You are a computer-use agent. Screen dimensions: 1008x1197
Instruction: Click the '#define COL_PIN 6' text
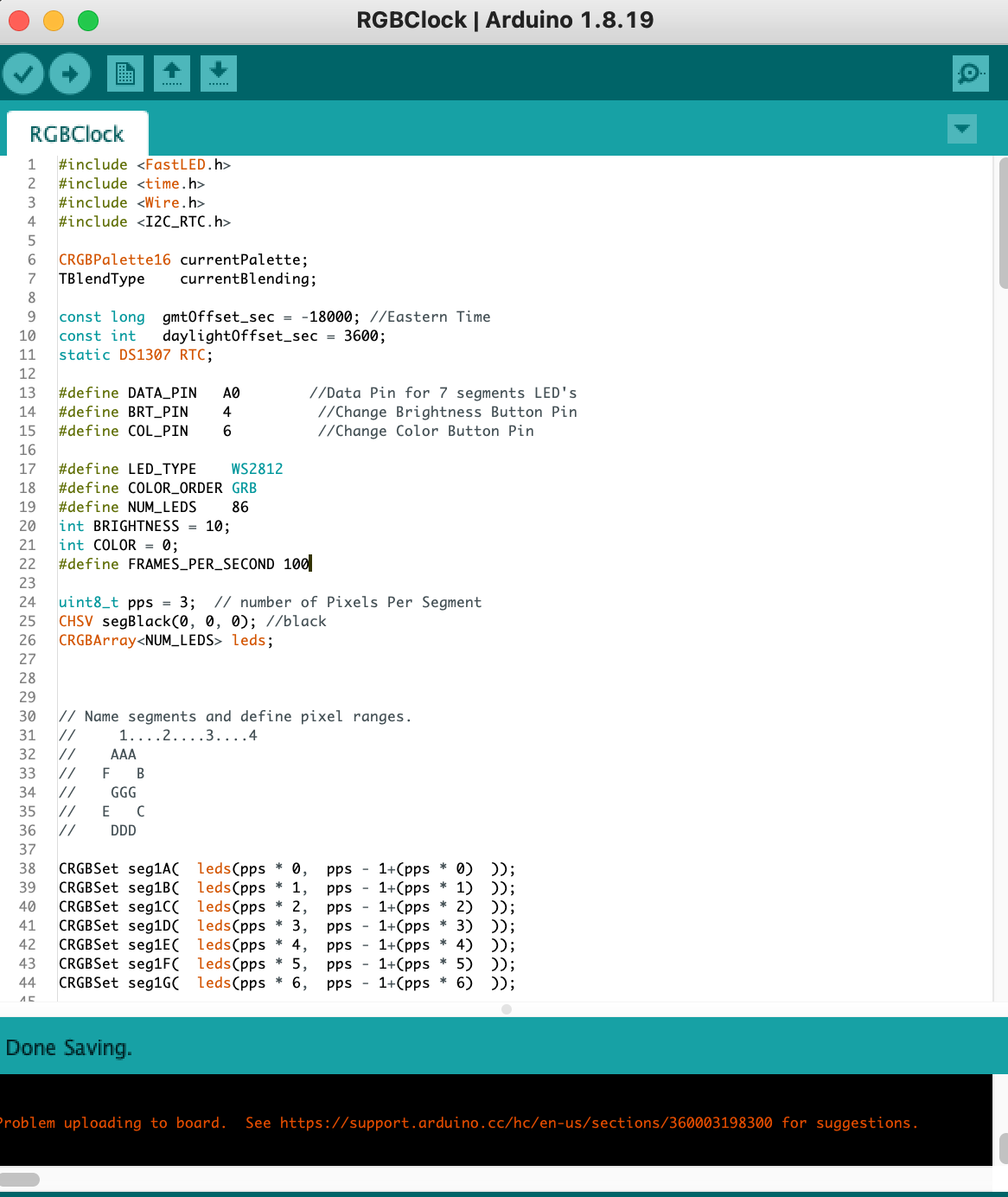coord(145,431)
